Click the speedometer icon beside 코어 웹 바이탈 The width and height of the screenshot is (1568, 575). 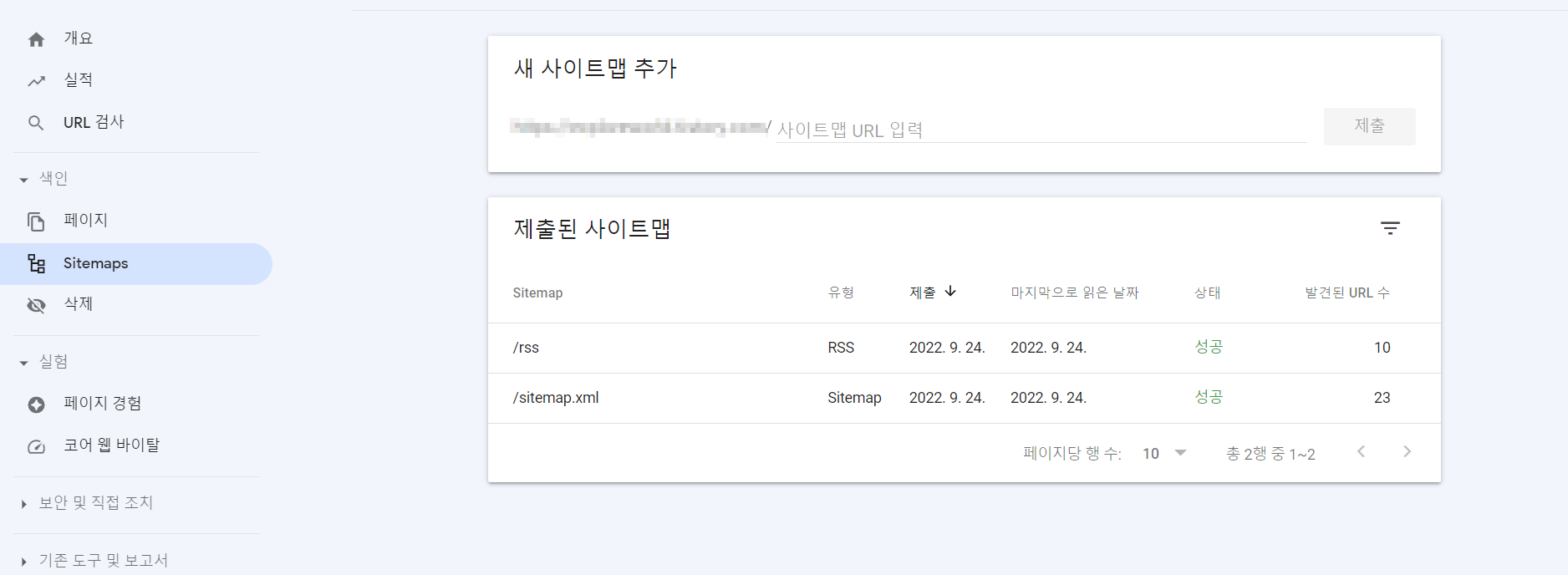pyautogui.click(x=36, y=446)
